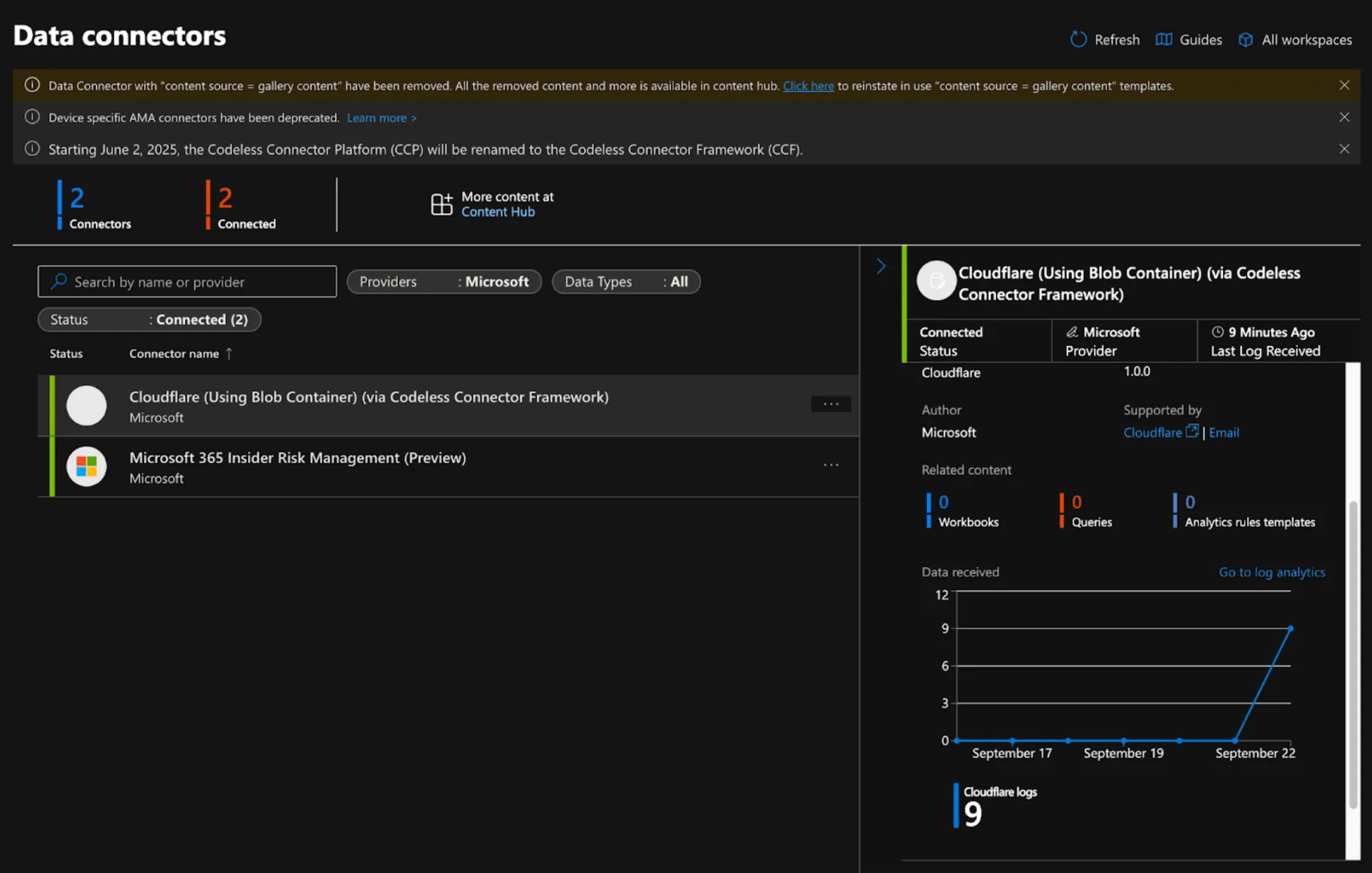This screenshot has height=873, width=1372.
Task: Open the Status Connected filter dropdown
Action: click(149, 319)
